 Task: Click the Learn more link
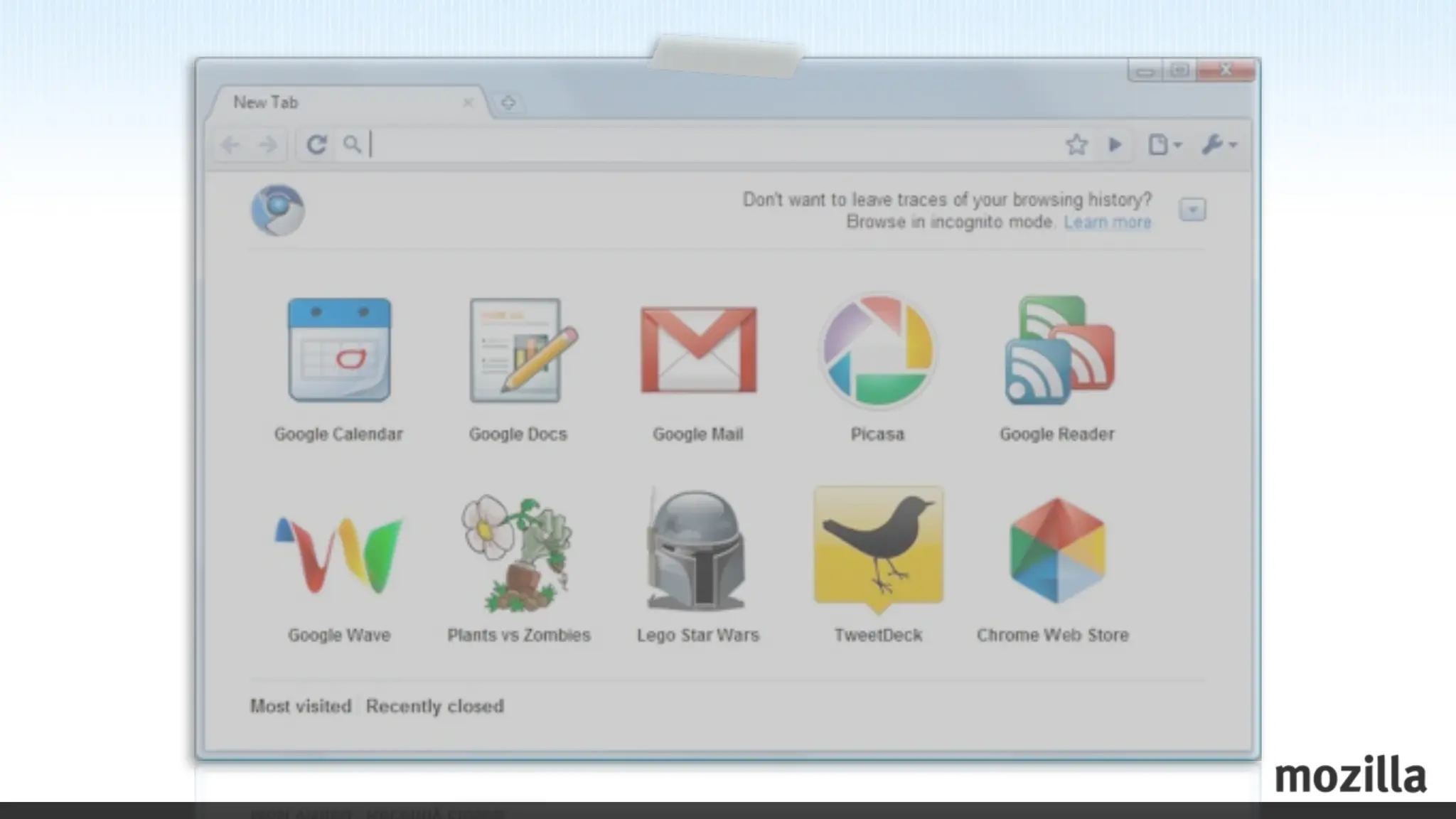1107,223
